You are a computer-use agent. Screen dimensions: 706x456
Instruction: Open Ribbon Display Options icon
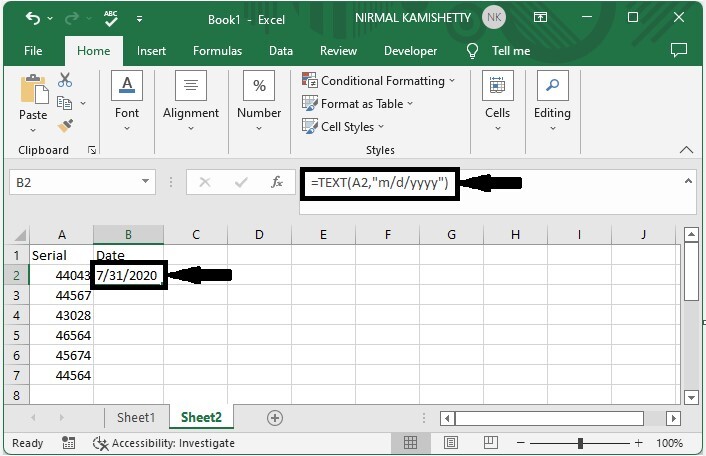click(540, 18)
